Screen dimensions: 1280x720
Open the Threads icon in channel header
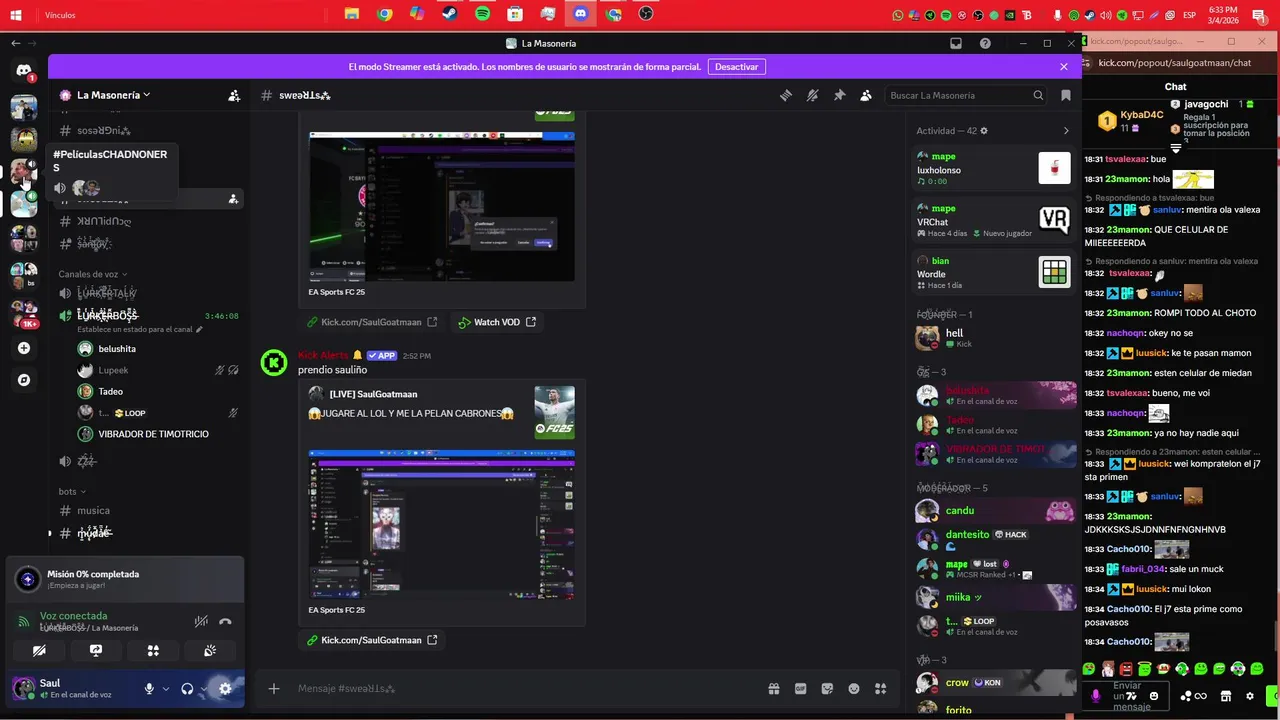tap(786, 95)
